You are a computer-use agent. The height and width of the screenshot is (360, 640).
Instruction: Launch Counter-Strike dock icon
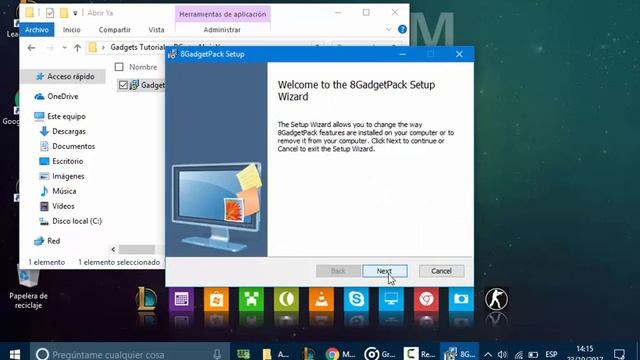point(496,299)
